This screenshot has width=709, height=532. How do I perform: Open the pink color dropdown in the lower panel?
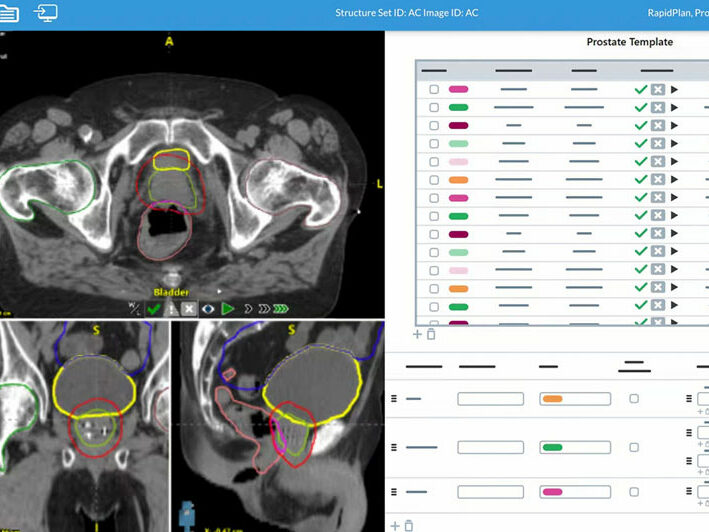click(574, 492)
